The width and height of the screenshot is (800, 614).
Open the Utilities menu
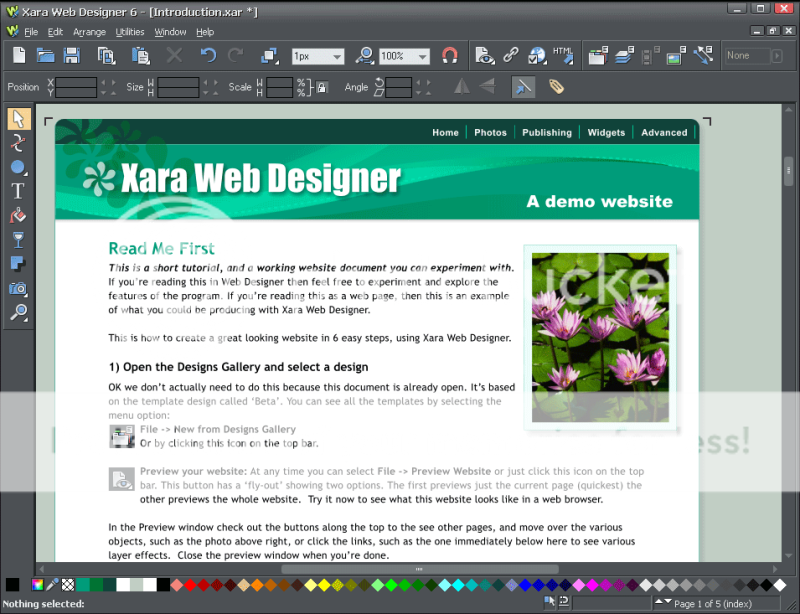pos(130,32)
